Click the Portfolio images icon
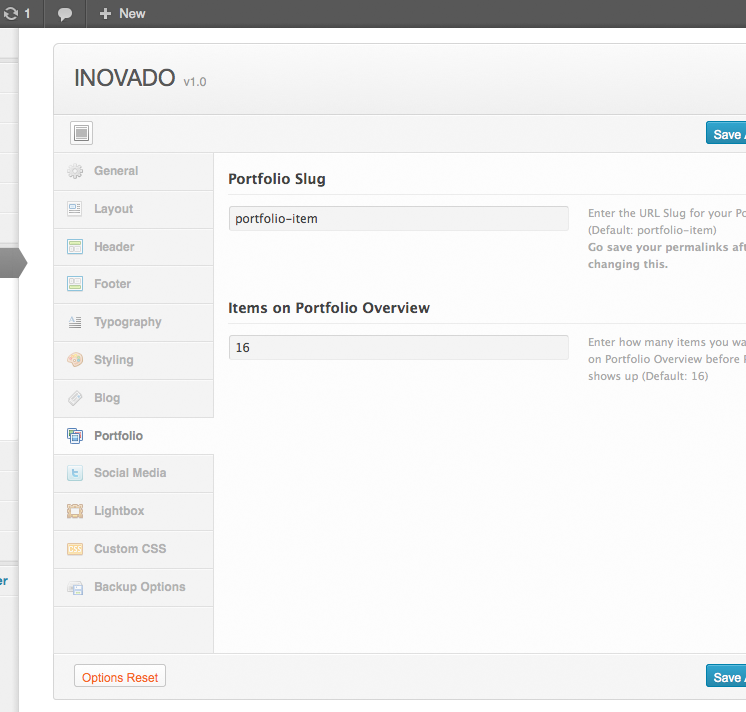This screenshot has width=746, height=712. point(75,436)
